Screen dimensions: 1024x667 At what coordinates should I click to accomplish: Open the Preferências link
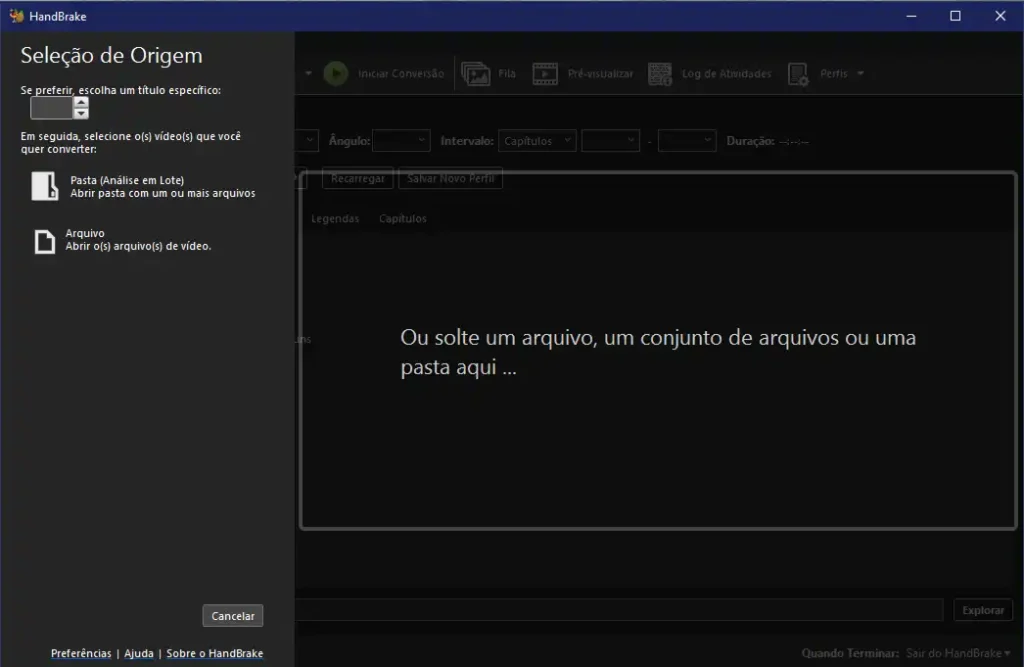pos(81,653)
